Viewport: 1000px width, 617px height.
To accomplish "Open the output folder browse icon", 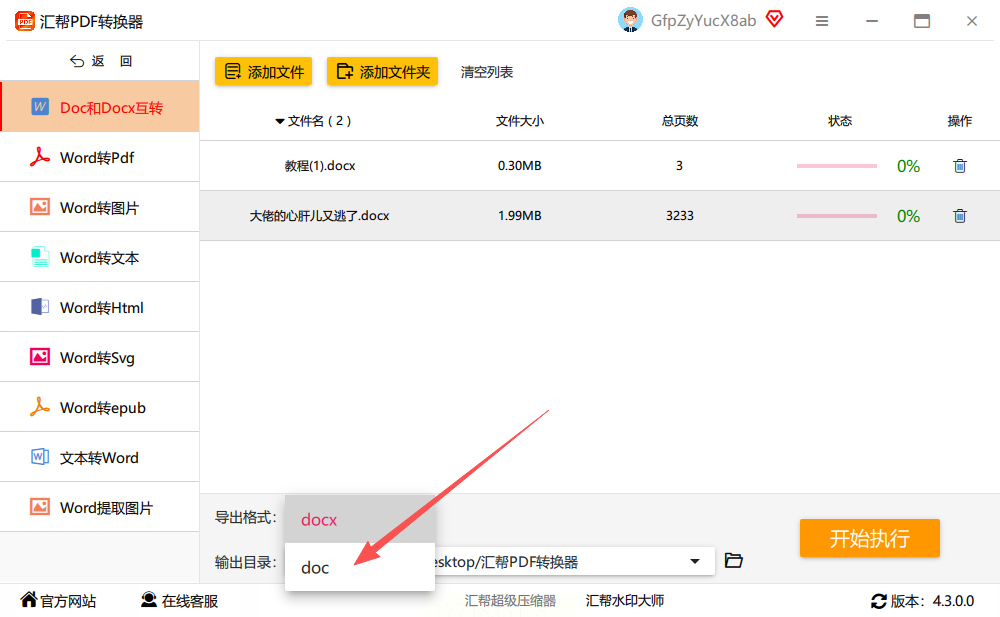I will 734,561.
